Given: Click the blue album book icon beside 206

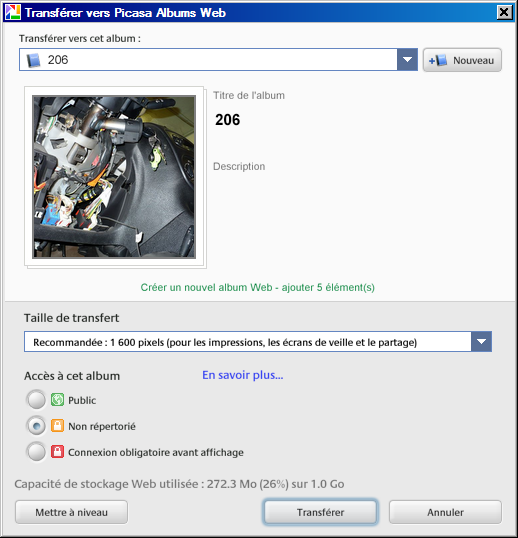Looking at the screenshot, I should [34, 60].
